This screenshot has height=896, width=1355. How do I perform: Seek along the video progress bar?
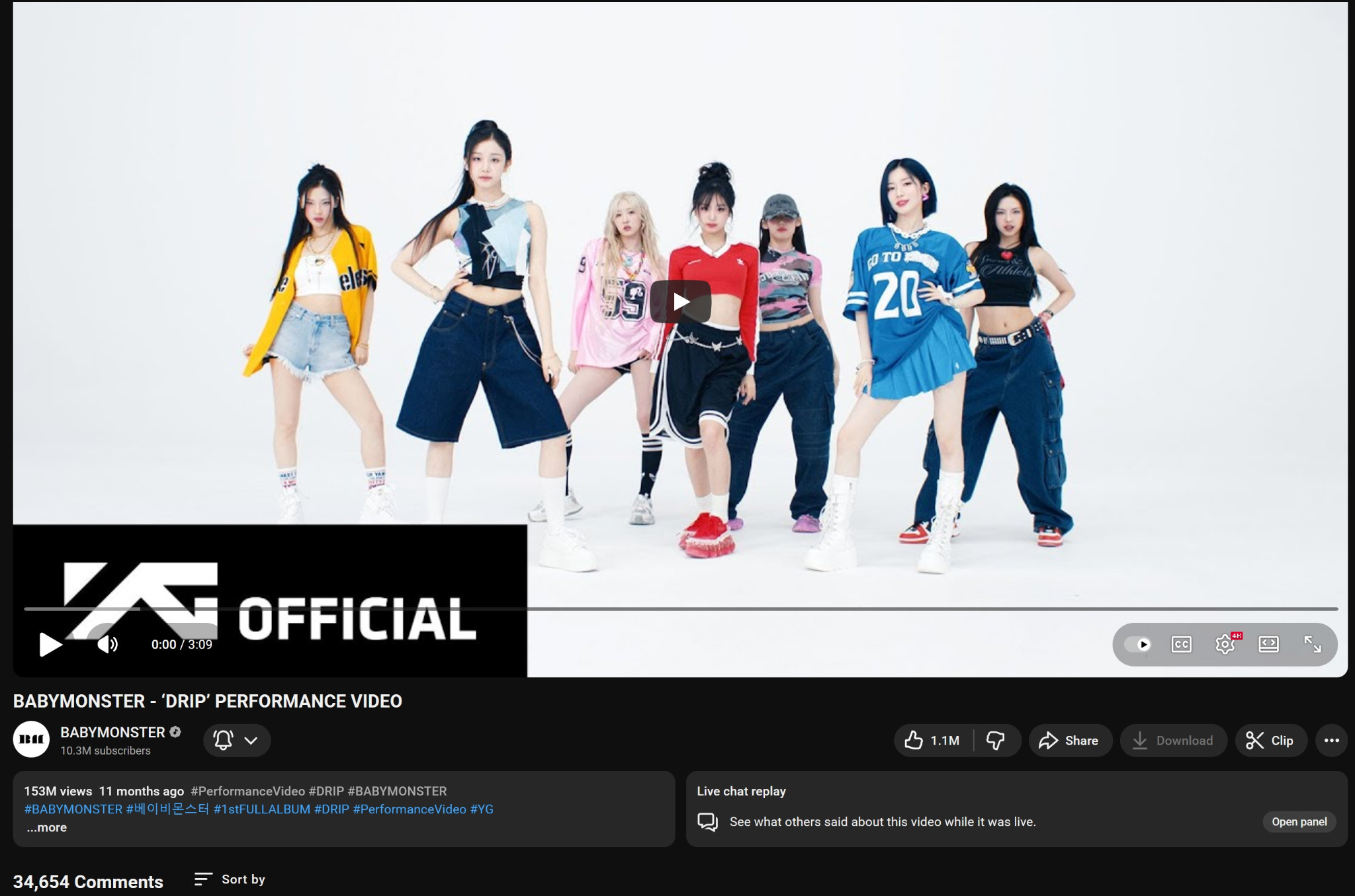pyautogui.click(x=680, y=608)
